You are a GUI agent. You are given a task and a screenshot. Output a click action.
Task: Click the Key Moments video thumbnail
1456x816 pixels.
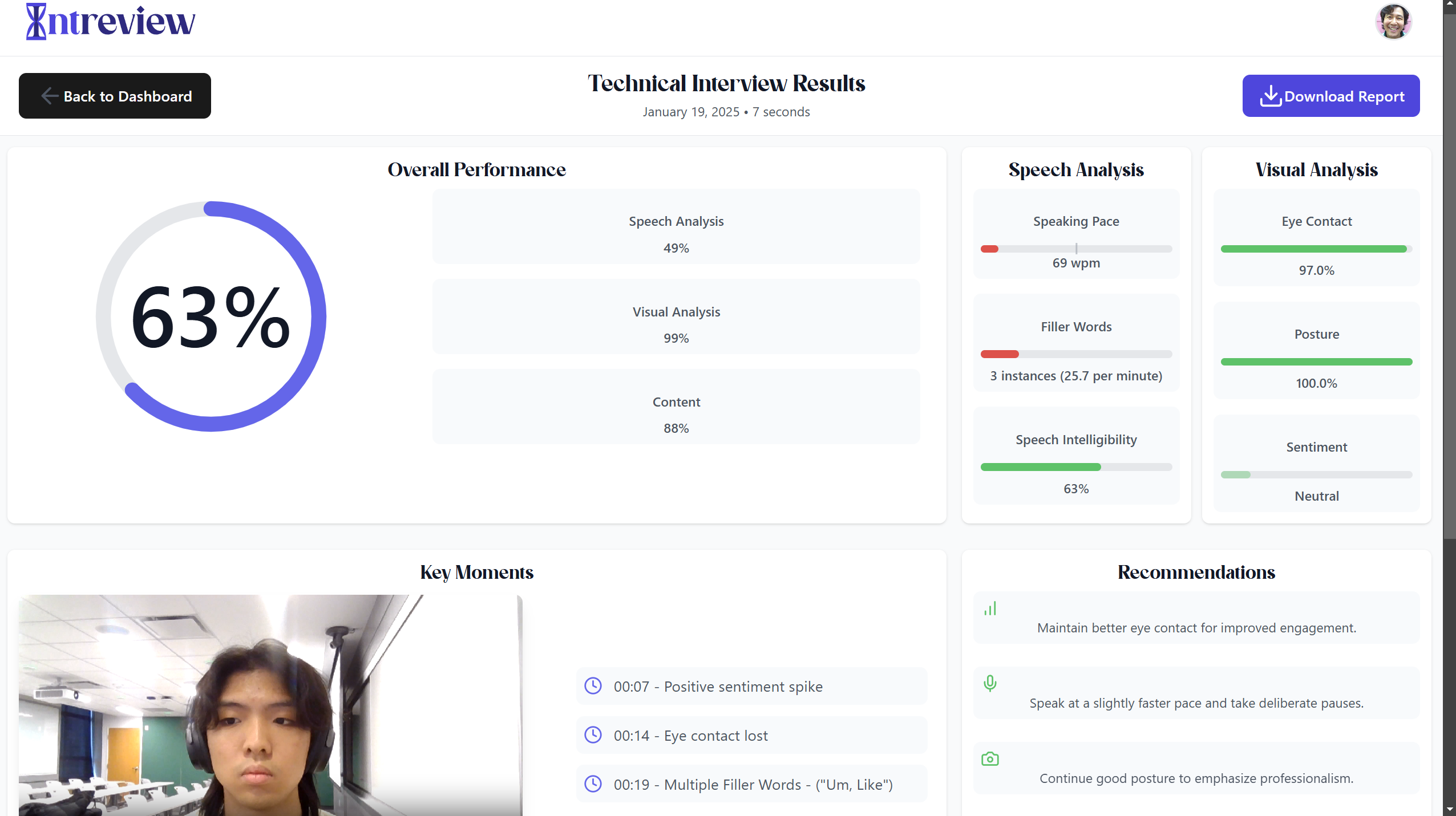(270, 705)
